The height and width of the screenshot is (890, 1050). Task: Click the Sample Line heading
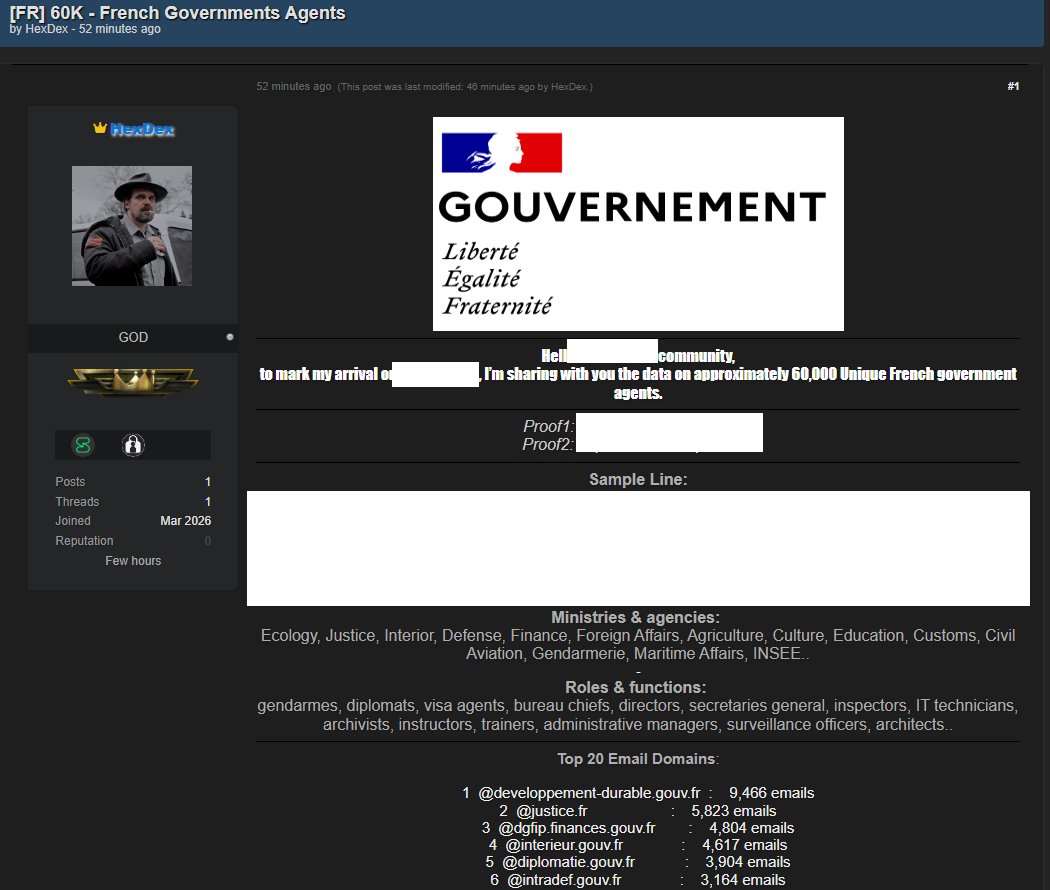(638, 479)
